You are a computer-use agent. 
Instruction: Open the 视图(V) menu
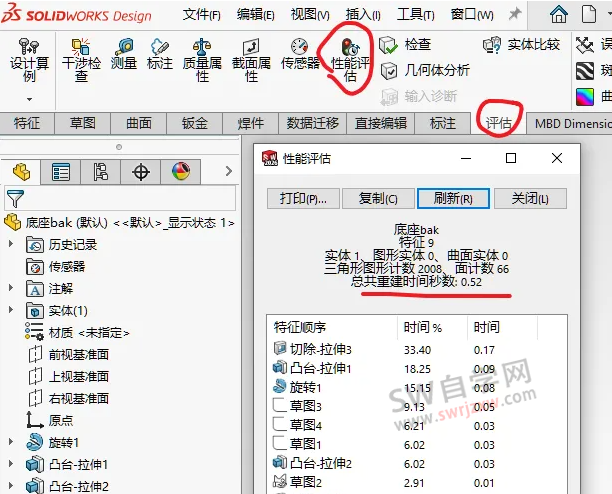tap(310, 15)
